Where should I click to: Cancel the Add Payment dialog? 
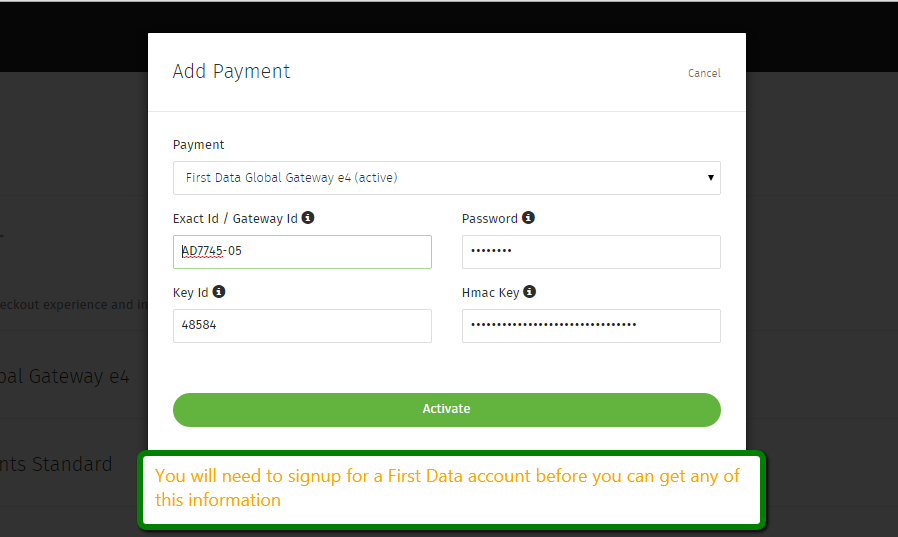(704, 73)
